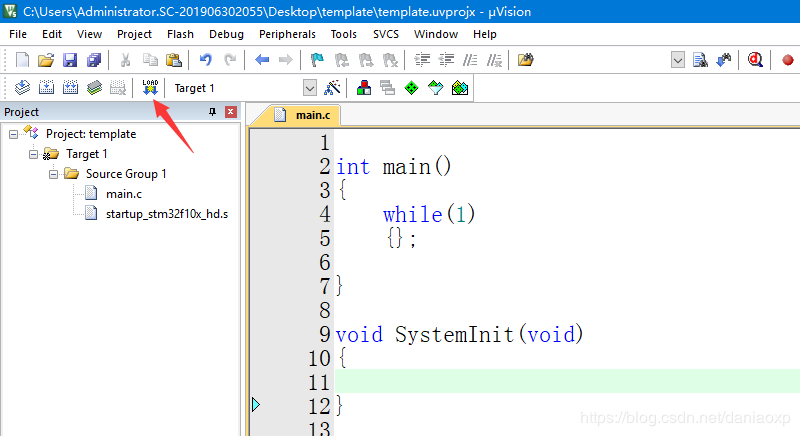Viewport: 800px width, 436px height.
Task: Click the Insert Bookmark flag icon
Action: pyautogui.click(x=317, y=60)
